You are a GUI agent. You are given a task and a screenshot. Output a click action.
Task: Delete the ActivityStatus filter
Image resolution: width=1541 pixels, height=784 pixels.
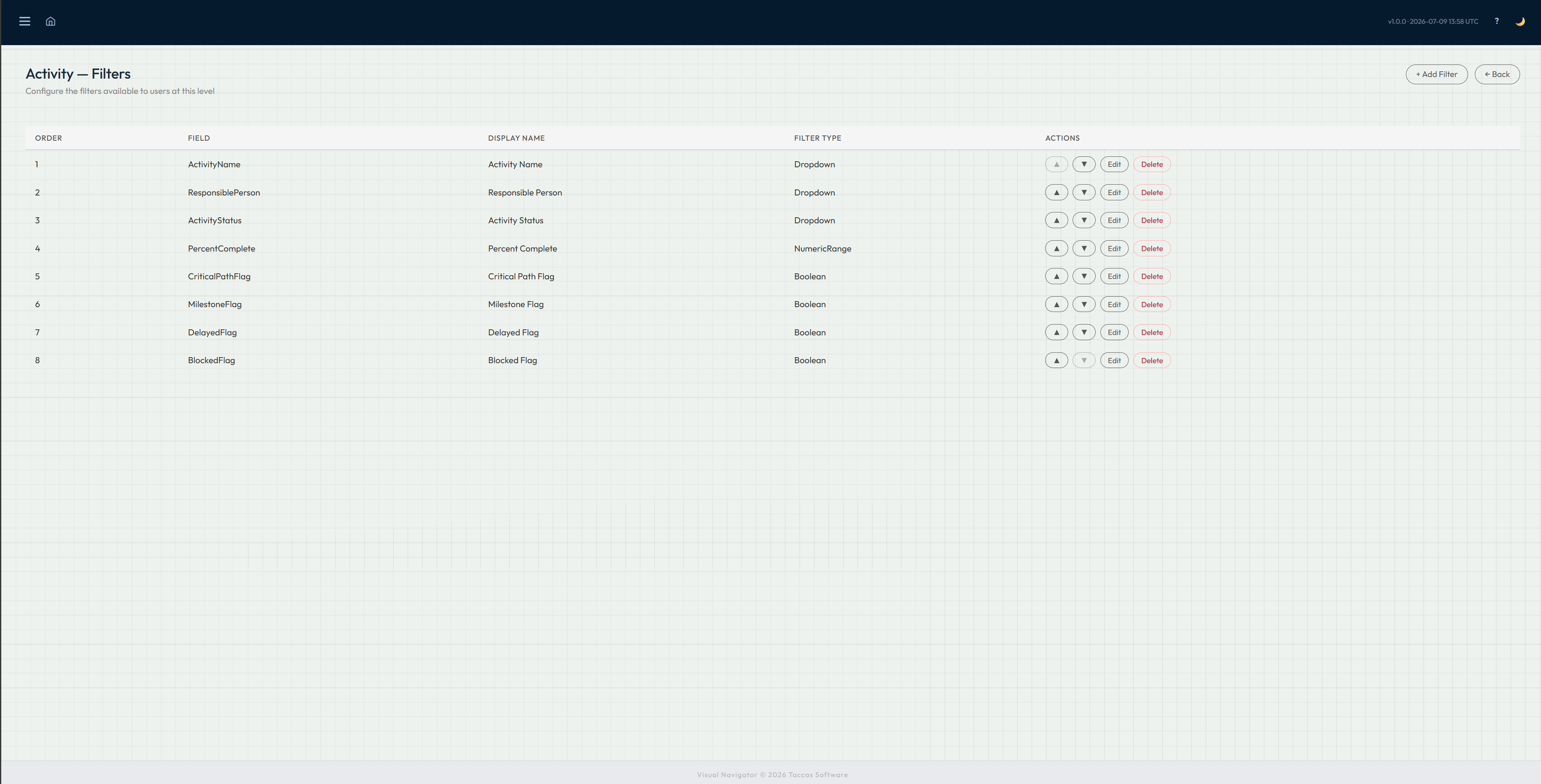point(1152,220)
